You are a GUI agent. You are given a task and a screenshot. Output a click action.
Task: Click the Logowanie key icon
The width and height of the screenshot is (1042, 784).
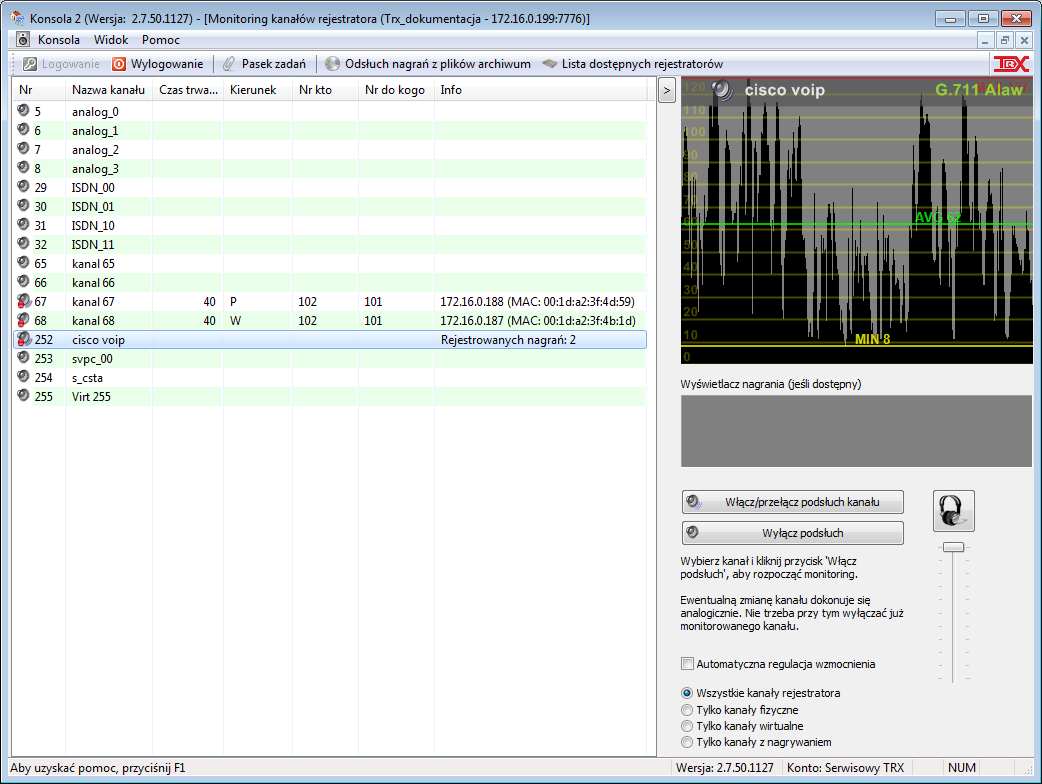point(29,64)
